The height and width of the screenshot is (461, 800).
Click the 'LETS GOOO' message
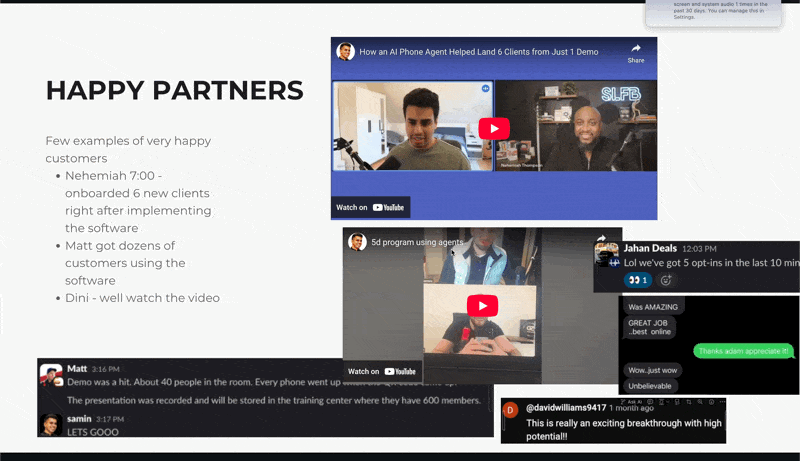pos(93,432)
